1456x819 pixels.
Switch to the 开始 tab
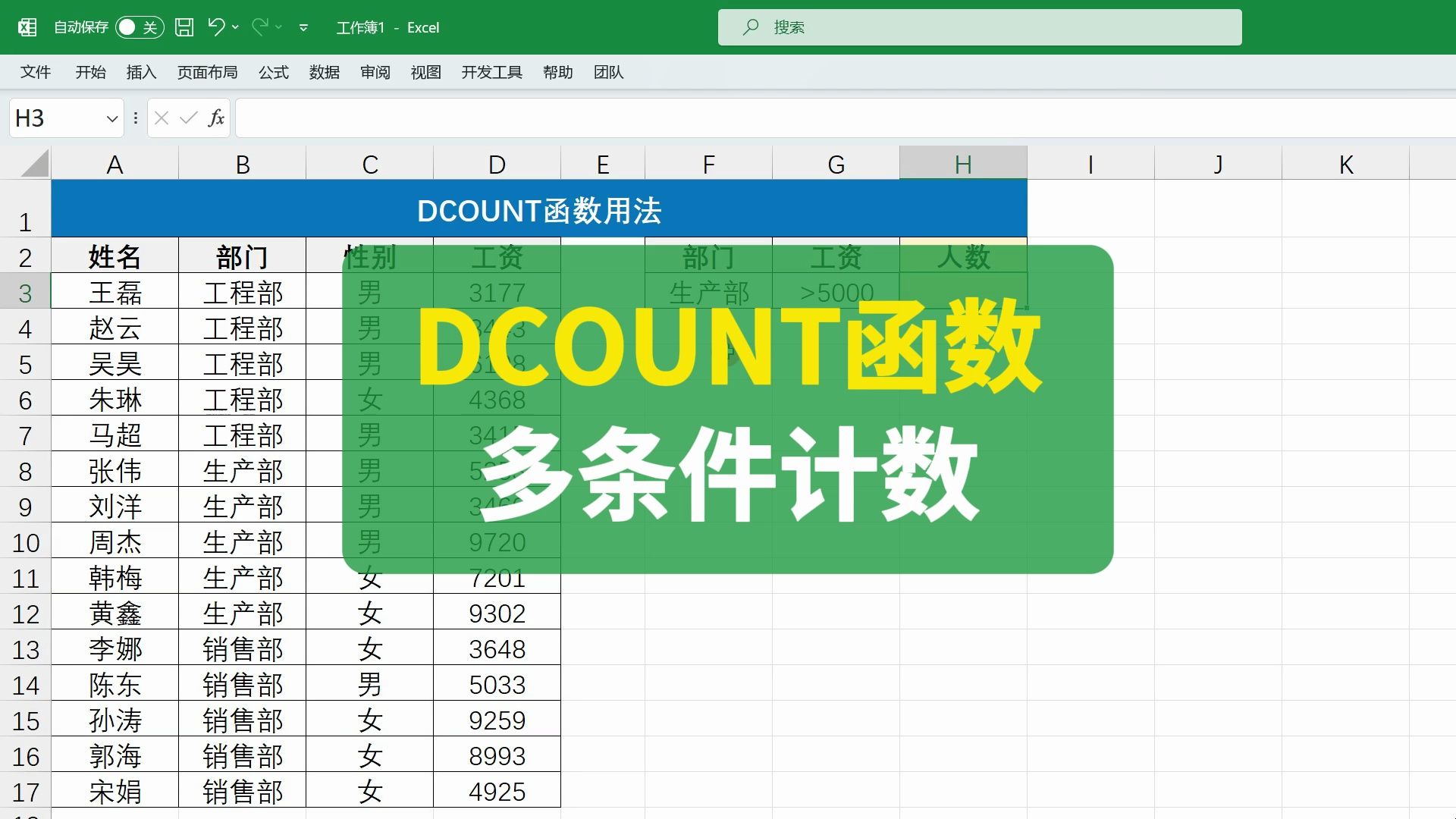point(91,72)
